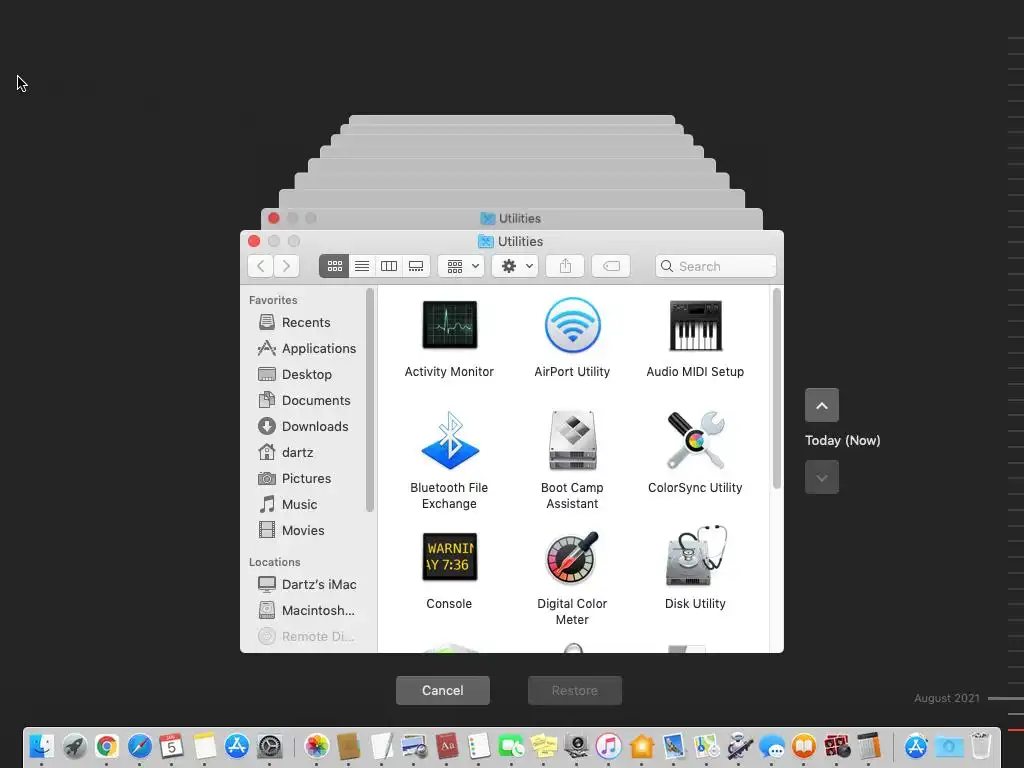Select the Console app icon
Image resolution: width=1024 pixels, height=768 pixels.
[449, 556]
